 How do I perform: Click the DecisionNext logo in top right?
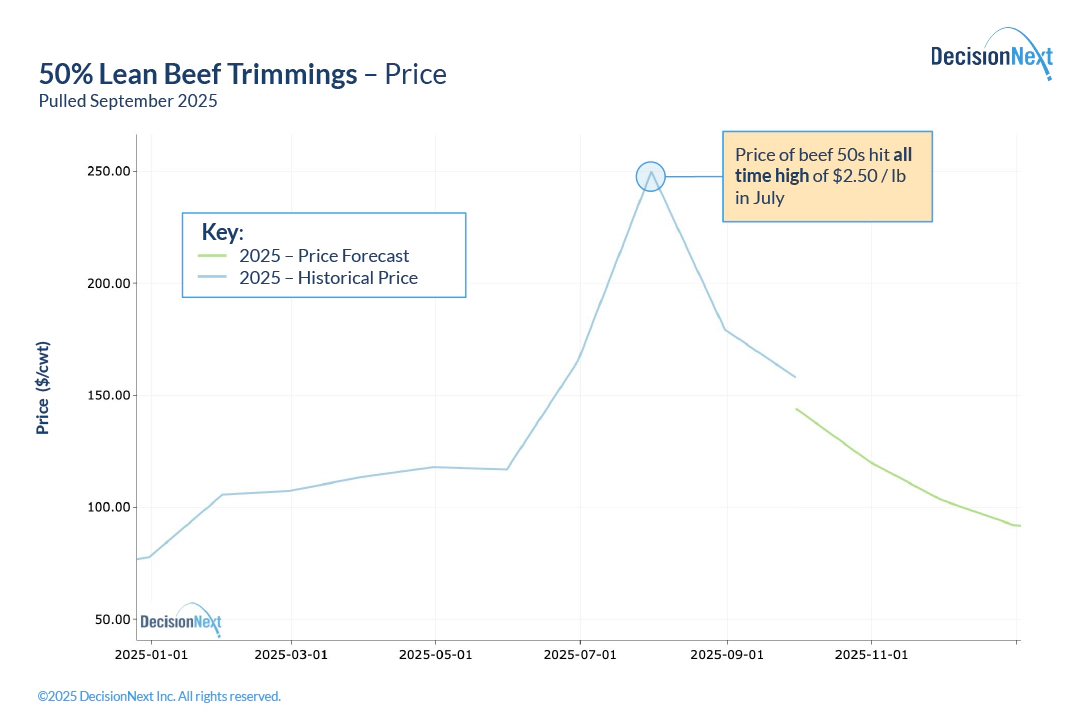[x=990, y=56]
